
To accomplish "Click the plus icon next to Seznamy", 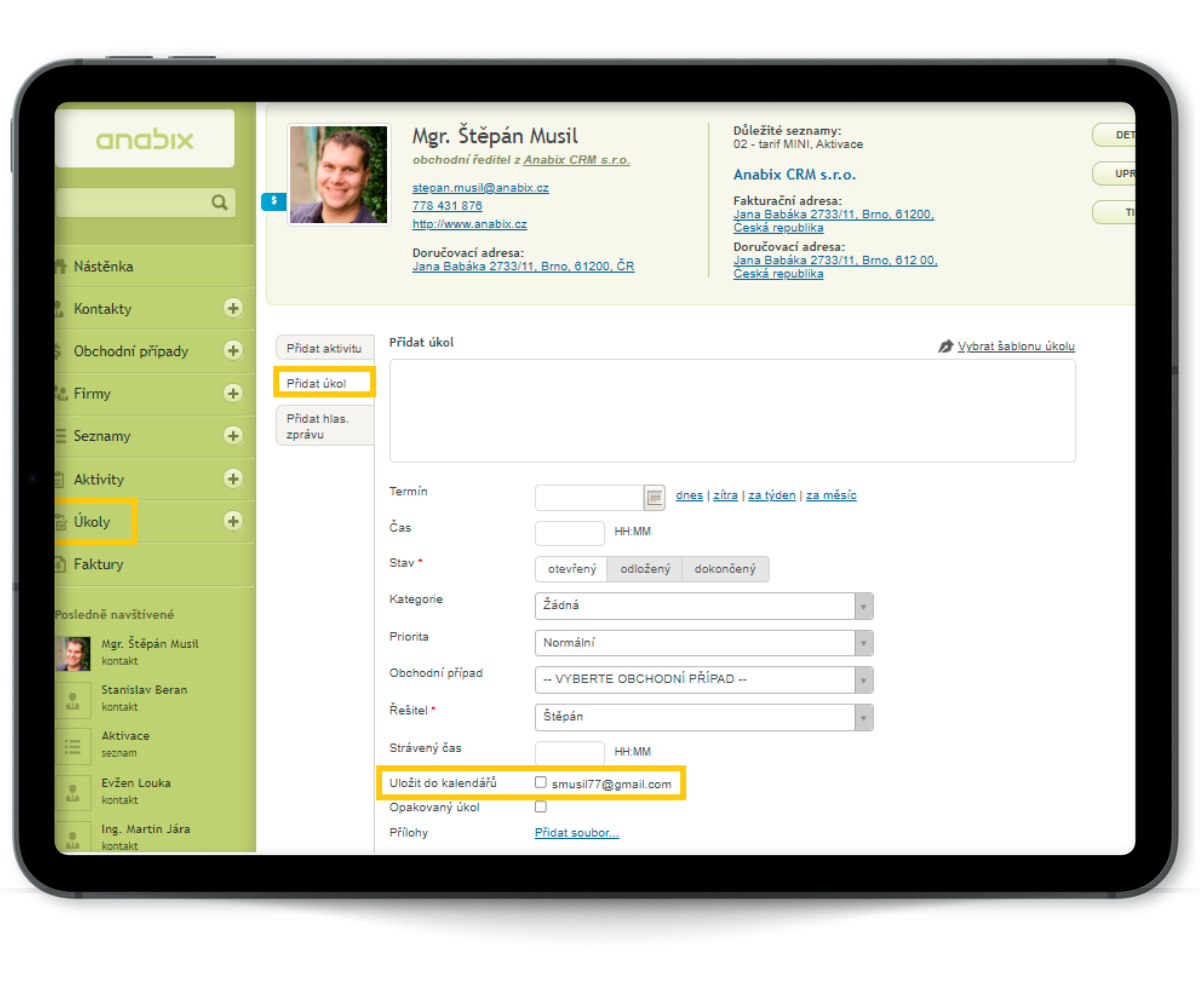I will click(x=233, y=436).
